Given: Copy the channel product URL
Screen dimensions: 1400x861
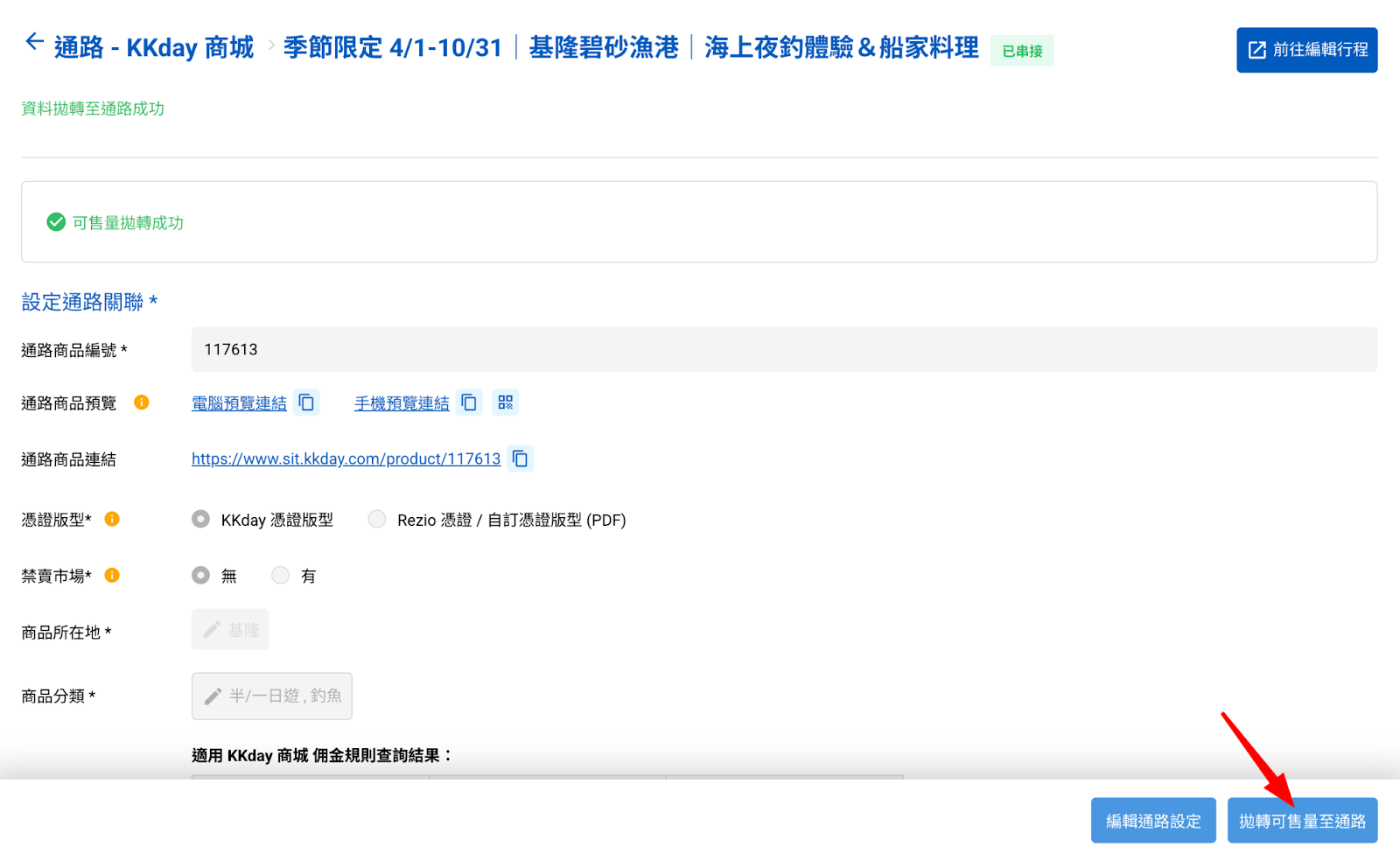Looking at the screenshot, I should point(520,458).
